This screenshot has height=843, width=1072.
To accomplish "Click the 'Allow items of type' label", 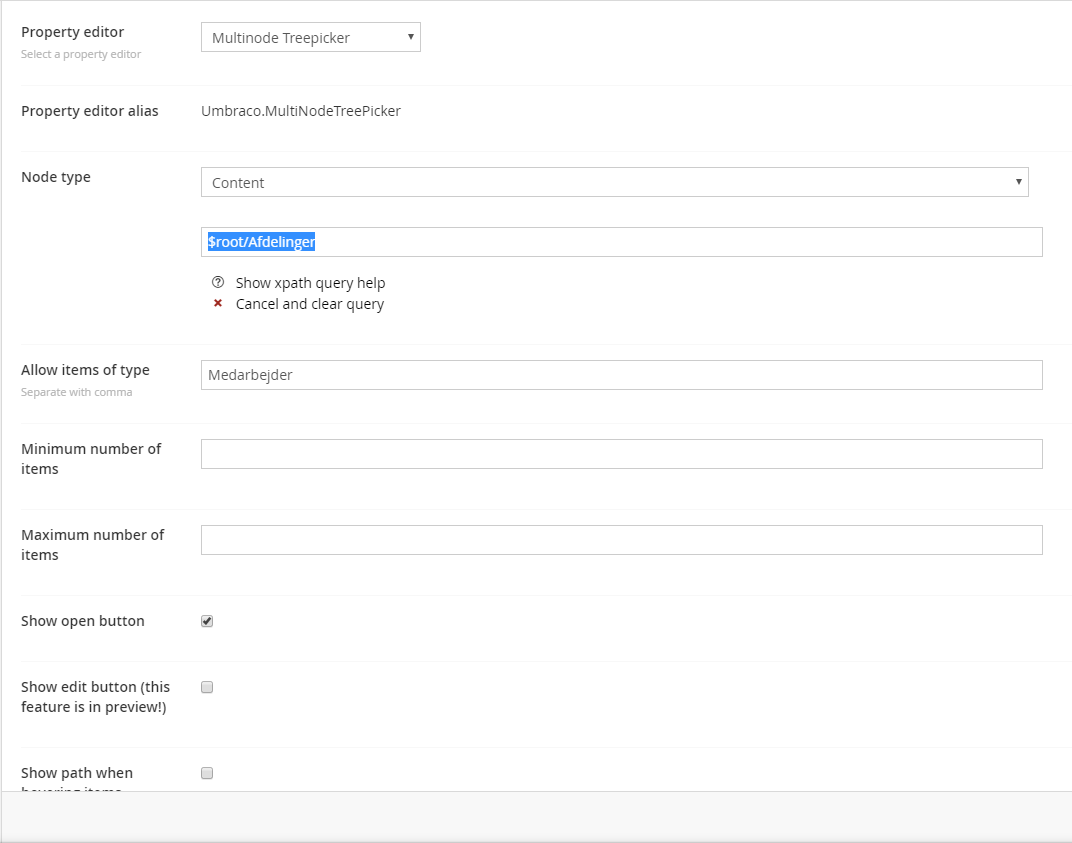I will click(85, 370).
